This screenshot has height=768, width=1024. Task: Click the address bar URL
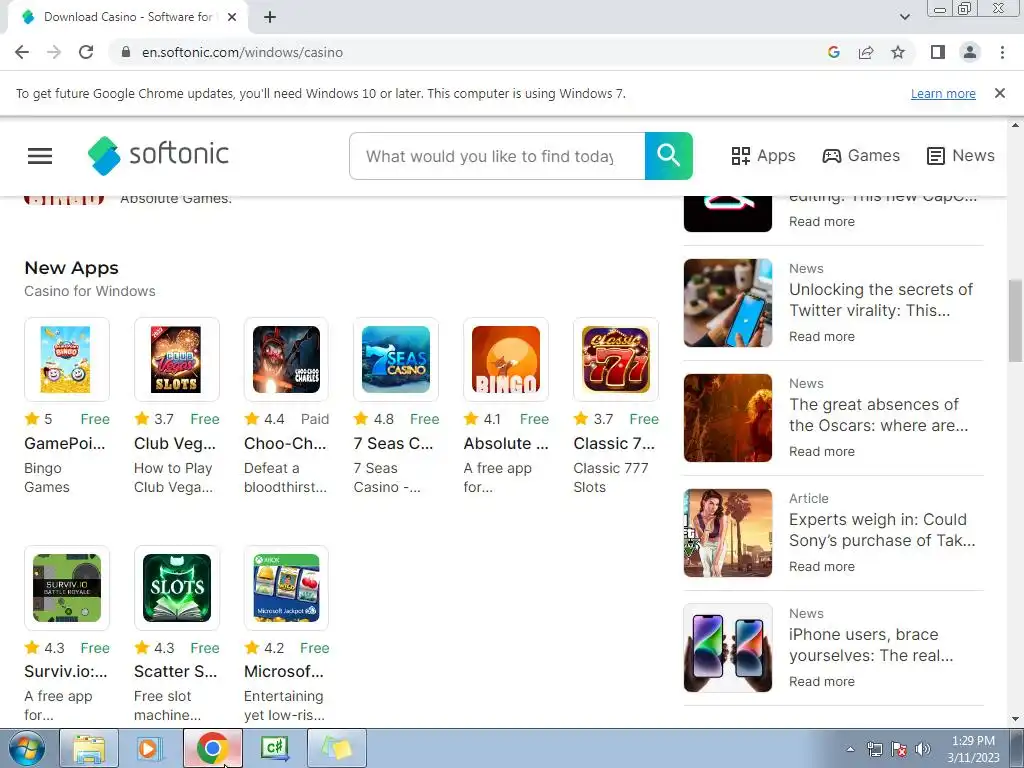(242, 52)
